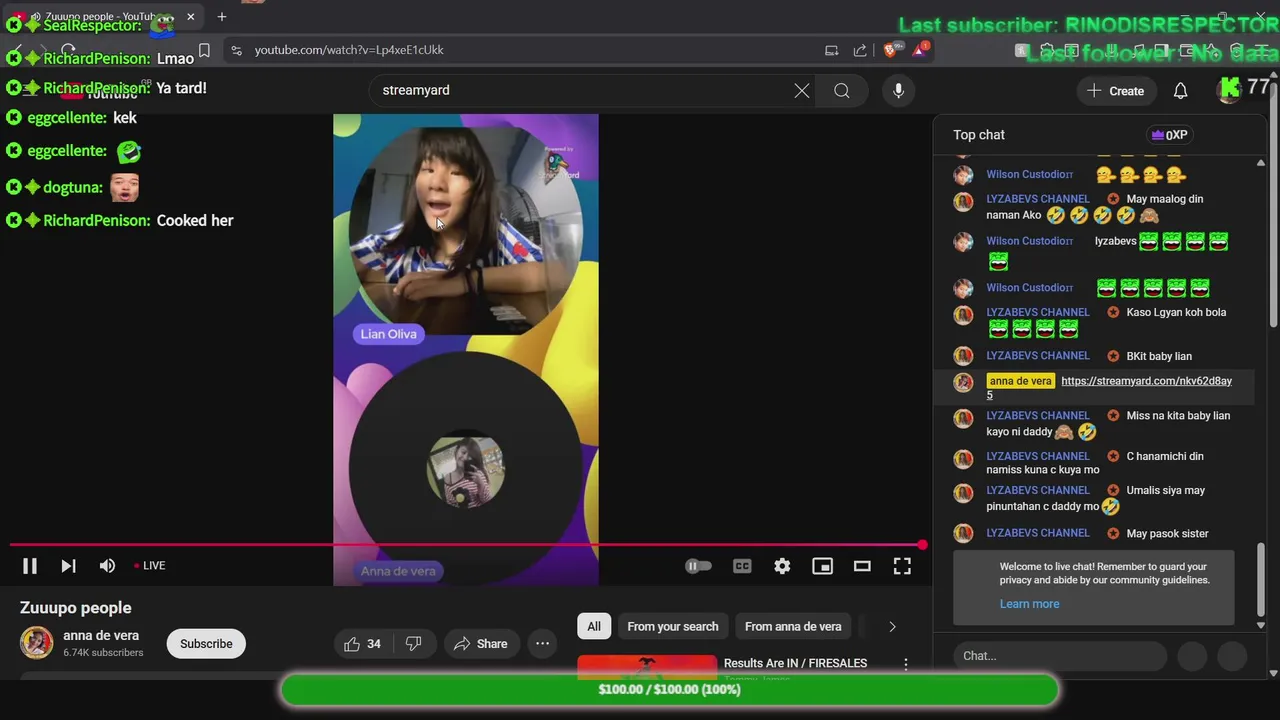The height and width of the screenshot is (720, 1280).
Task: Click the green $100.00 goal progress bar
Action: coord(669,690)
